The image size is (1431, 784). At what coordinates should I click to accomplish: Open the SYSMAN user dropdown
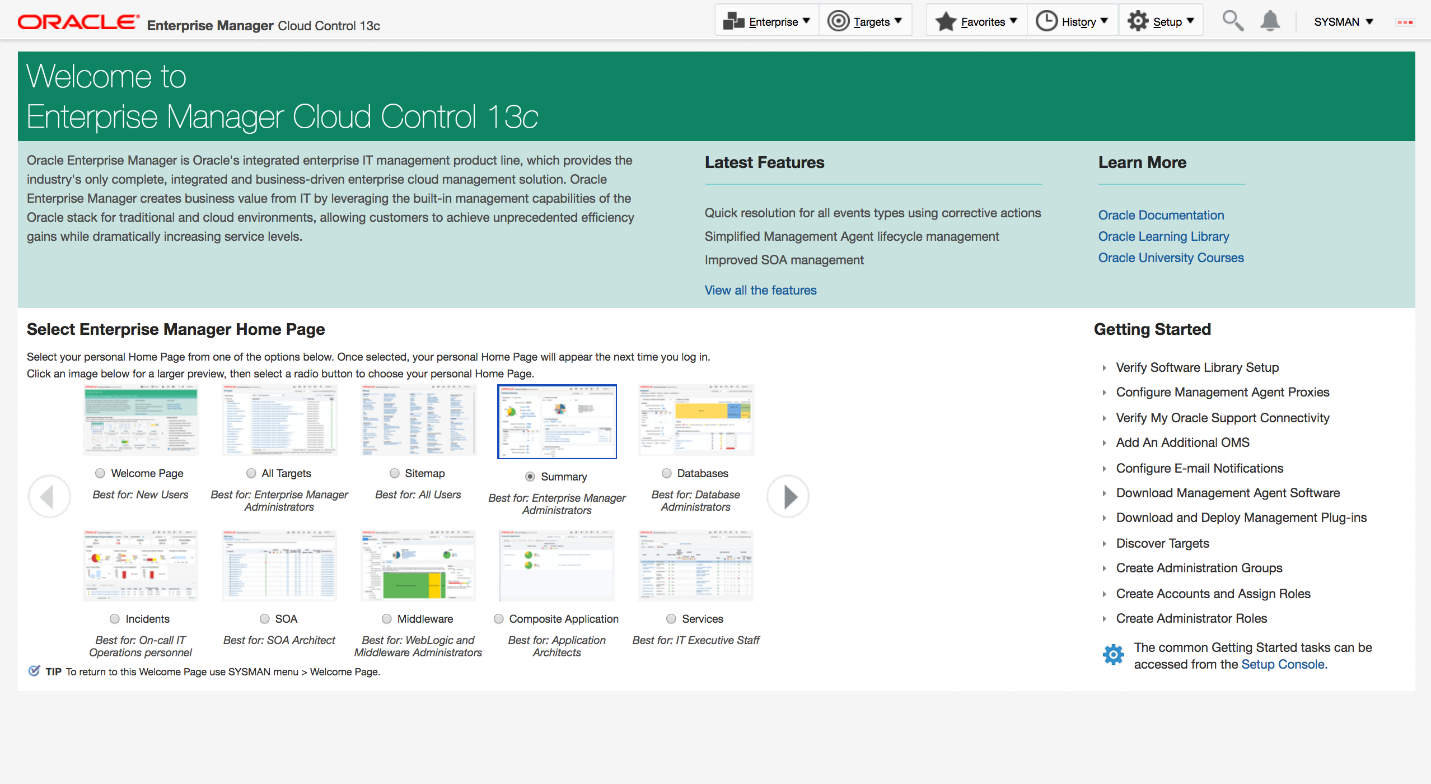(x=1343, y=22)
